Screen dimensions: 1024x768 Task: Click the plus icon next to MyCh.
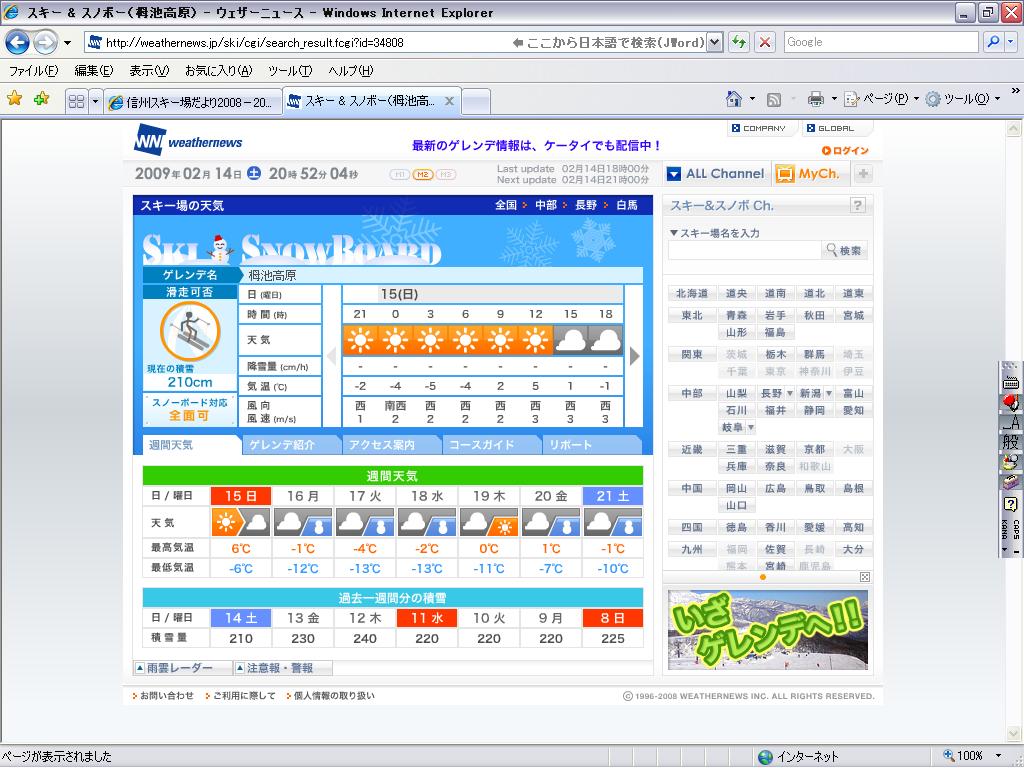pos(863,174)
